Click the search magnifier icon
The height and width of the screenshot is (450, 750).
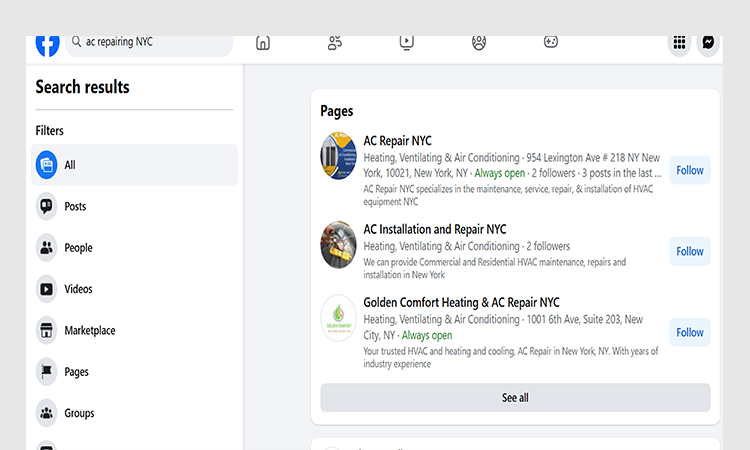76,42
